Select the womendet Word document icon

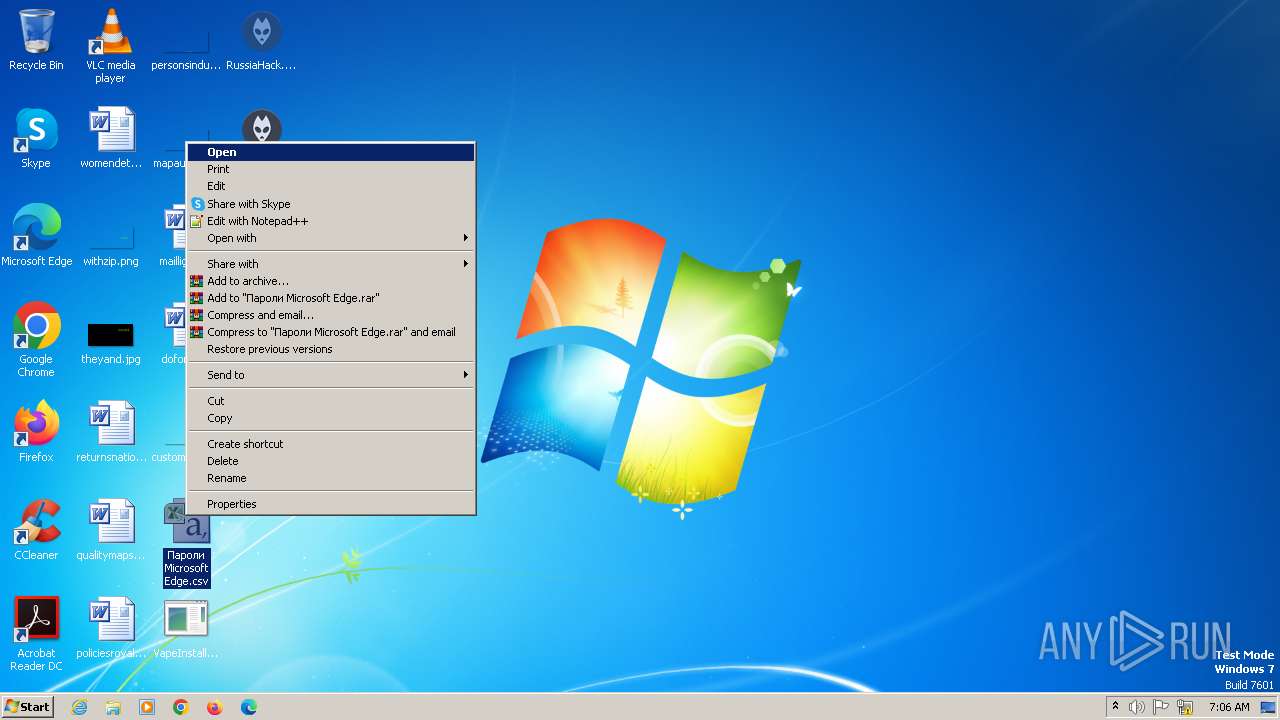coord(110,138)
